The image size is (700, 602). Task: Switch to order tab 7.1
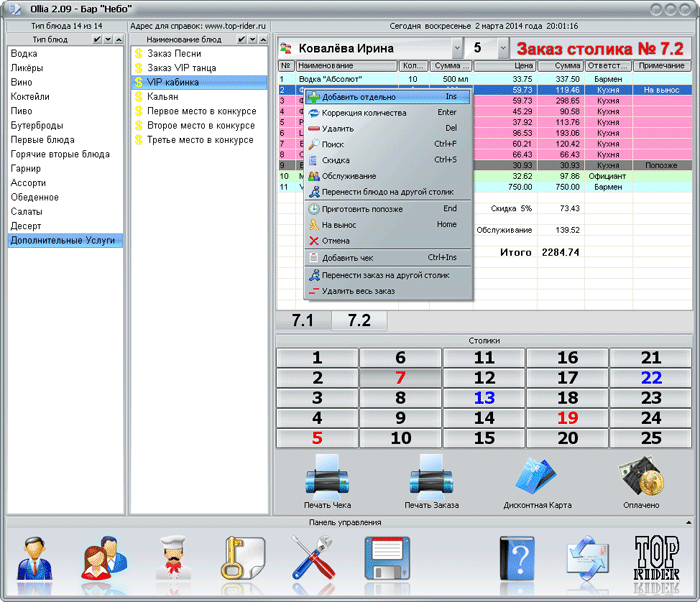pos(302,321)
